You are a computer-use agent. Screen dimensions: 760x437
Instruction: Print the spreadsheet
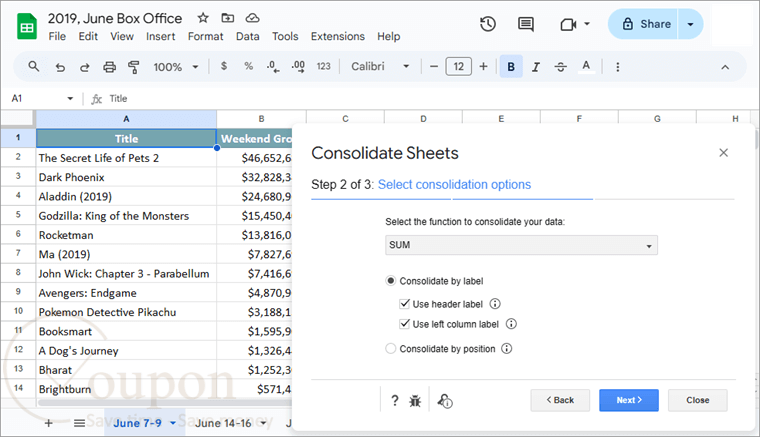(110, 67)
